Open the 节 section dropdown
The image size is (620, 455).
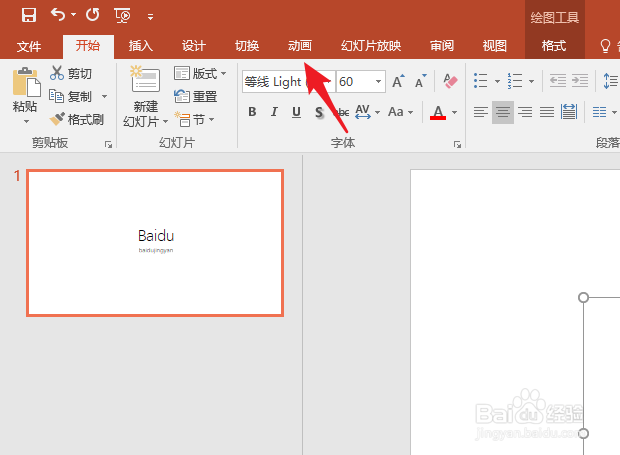tap(195, 119)
